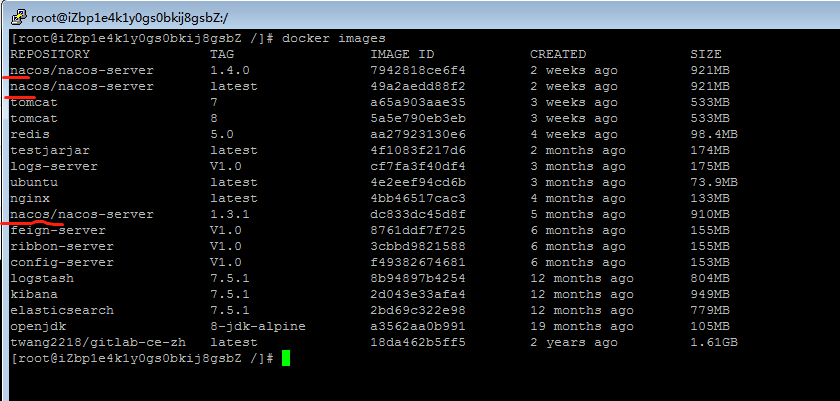Click image ID 18da462b5ff5
This screenshot has width=840, height=401.
coord(418,342)
